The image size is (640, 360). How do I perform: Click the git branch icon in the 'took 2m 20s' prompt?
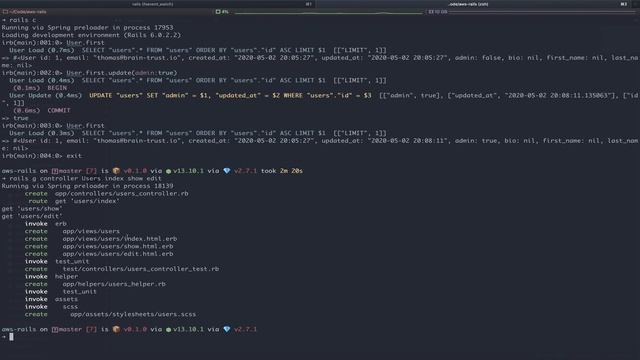click(x=55, y=171)
